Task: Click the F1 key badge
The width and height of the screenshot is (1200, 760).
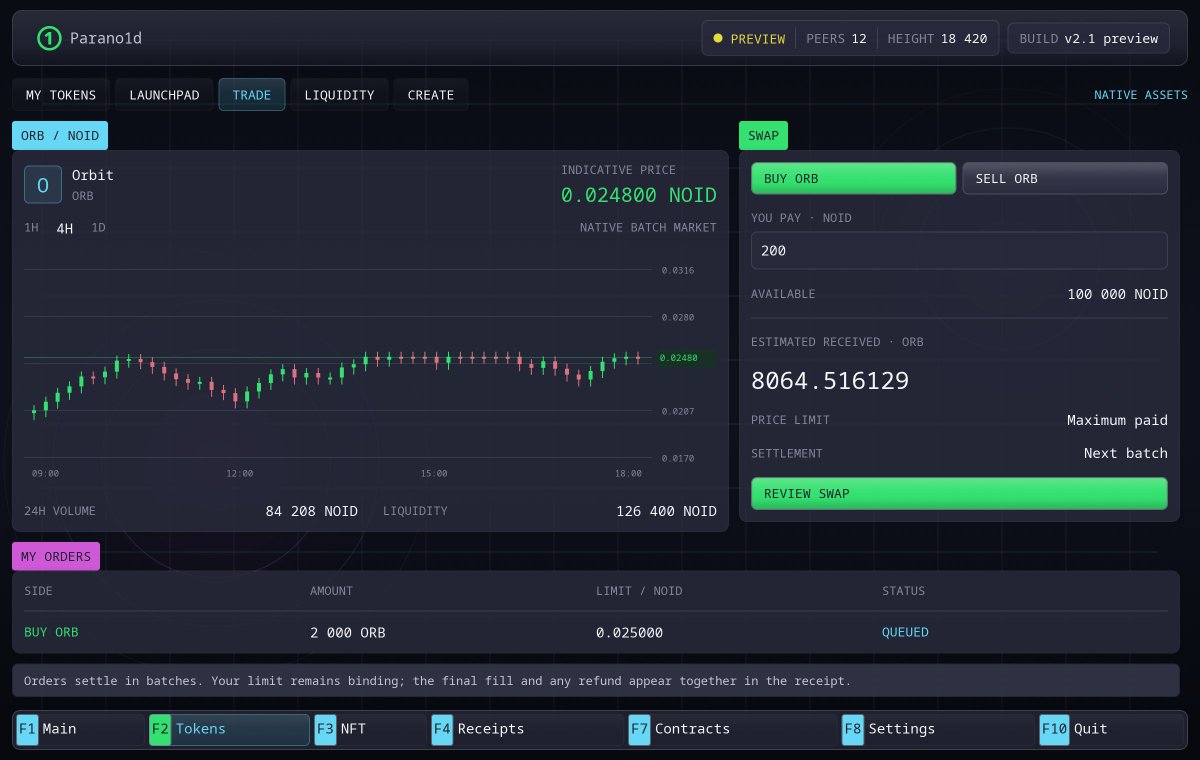Action: tap(27, 729)
